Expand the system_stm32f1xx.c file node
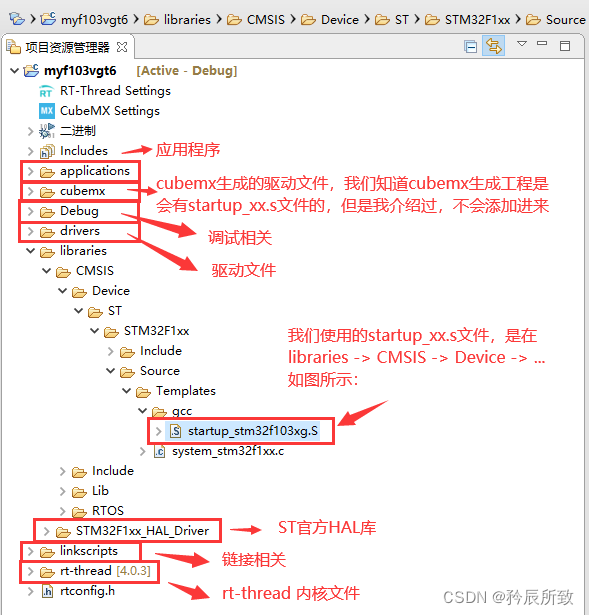Viewport: 589px width, 615px height. pyautogui.click(x=142, y=451)
